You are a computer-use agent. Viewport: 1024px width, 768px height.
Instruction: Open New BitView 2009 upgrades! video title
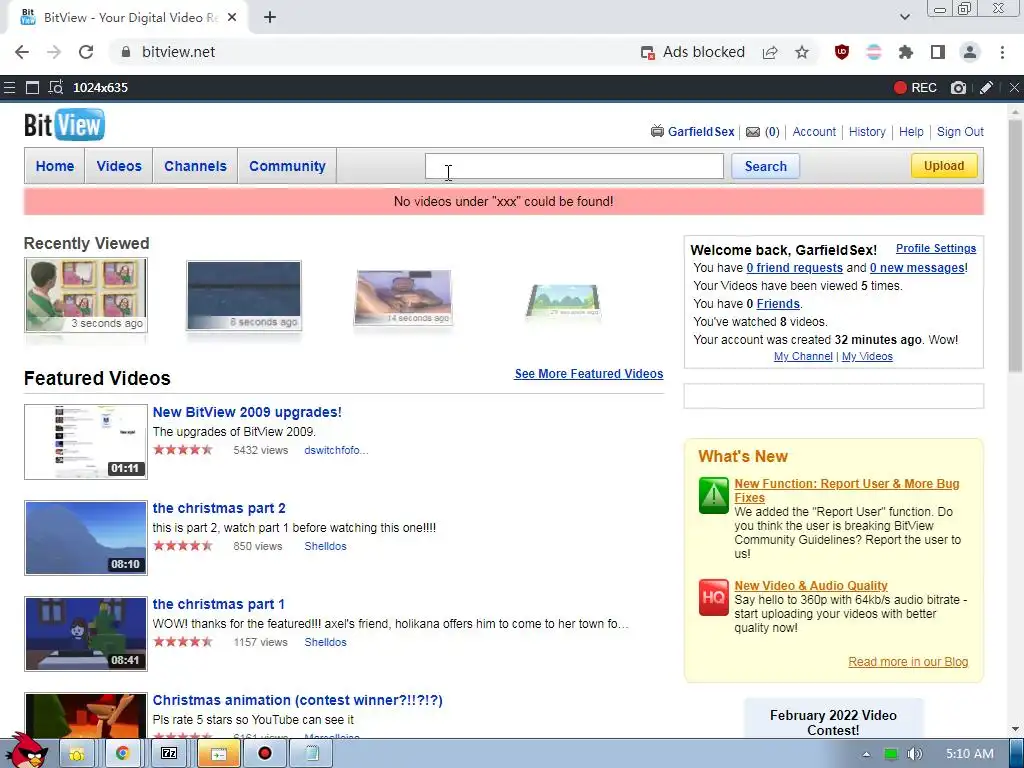point(247,412)
